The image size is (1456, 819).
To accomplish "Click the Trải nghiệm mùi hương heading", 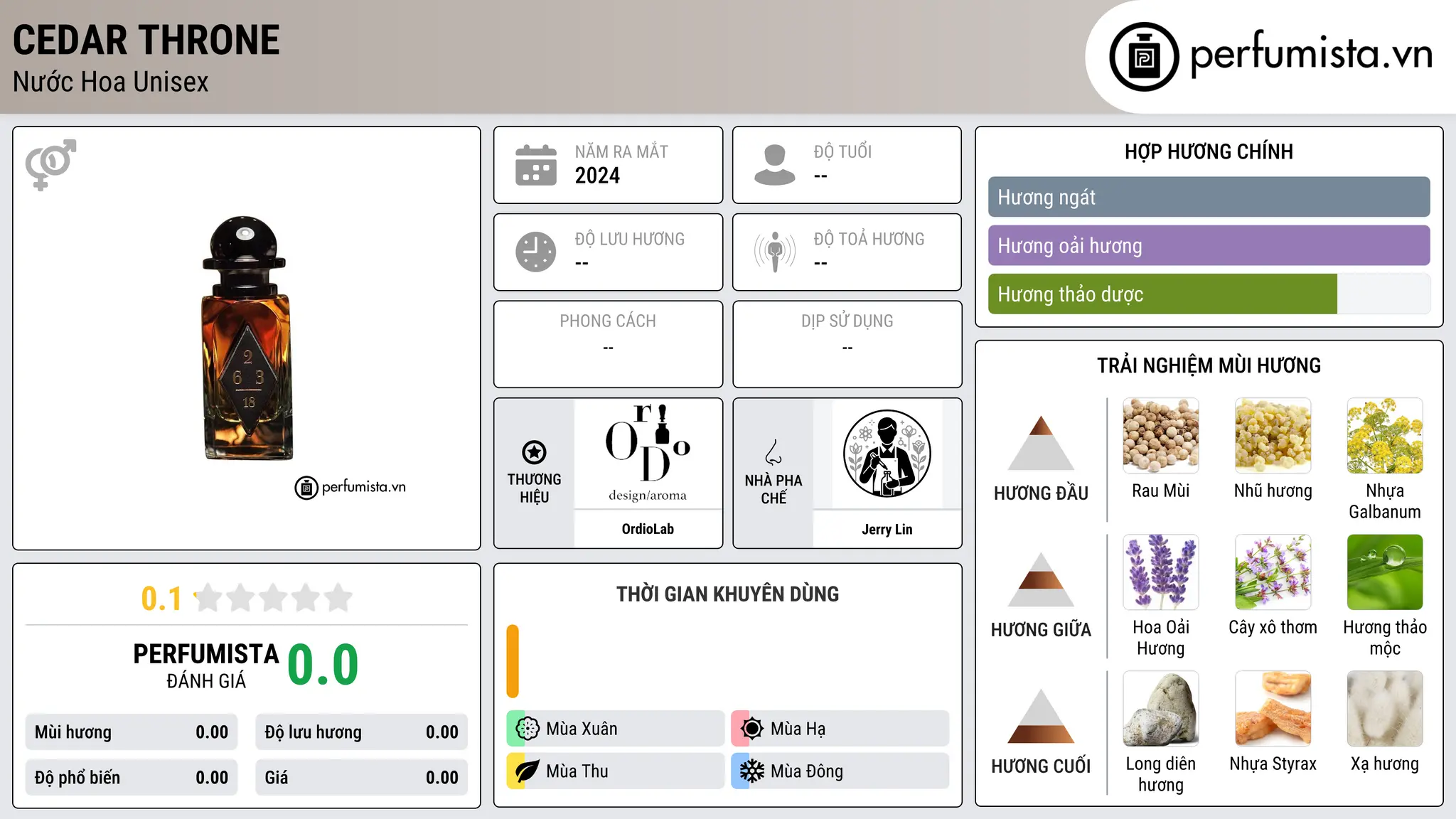I will [1209, 365].
